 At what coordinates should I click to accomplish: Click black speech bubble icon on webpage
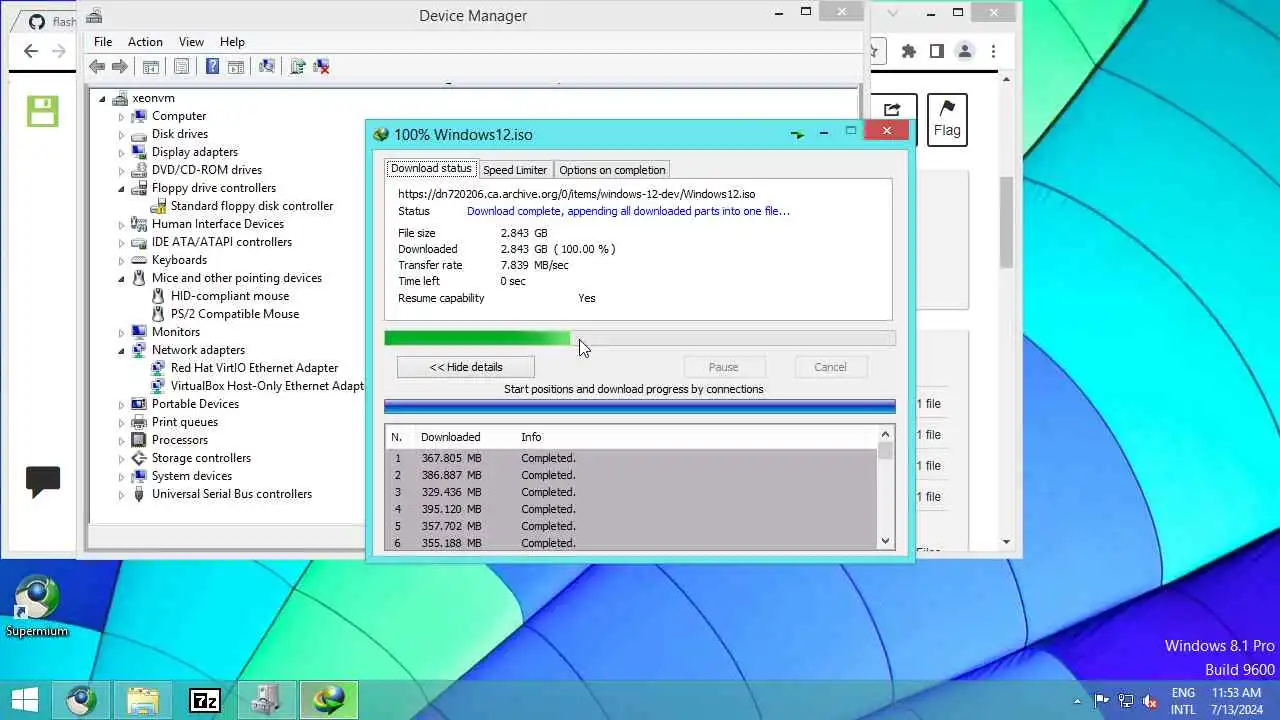point(43,482)
